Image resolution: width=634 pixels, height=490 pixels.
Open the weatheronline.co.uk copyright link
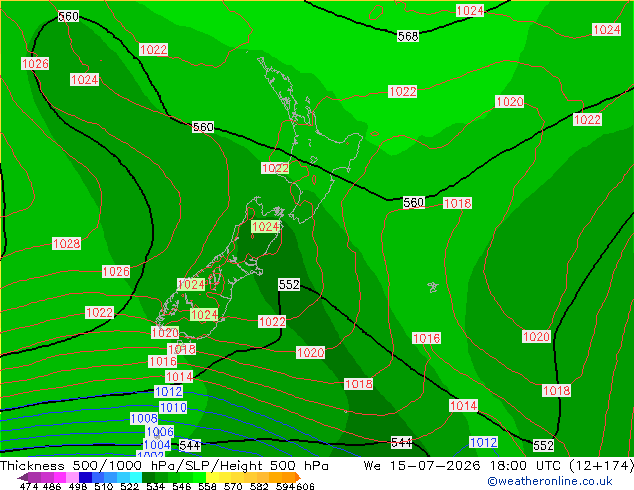click(x=549, y=481)
